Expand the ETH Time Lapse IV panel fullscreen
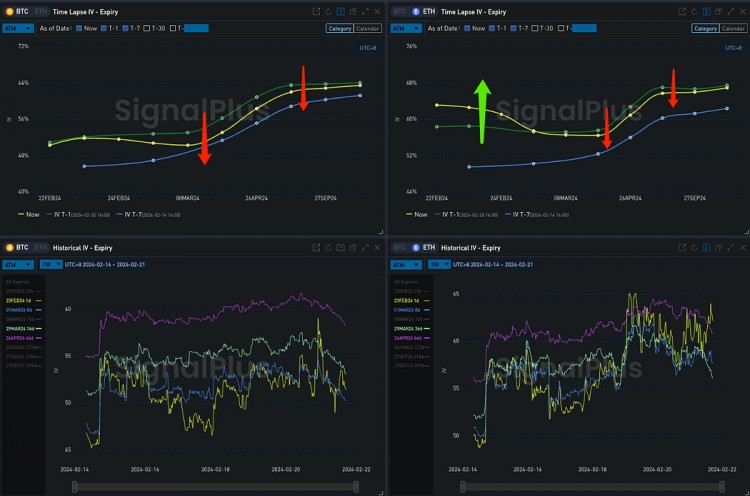 [728, 11]
